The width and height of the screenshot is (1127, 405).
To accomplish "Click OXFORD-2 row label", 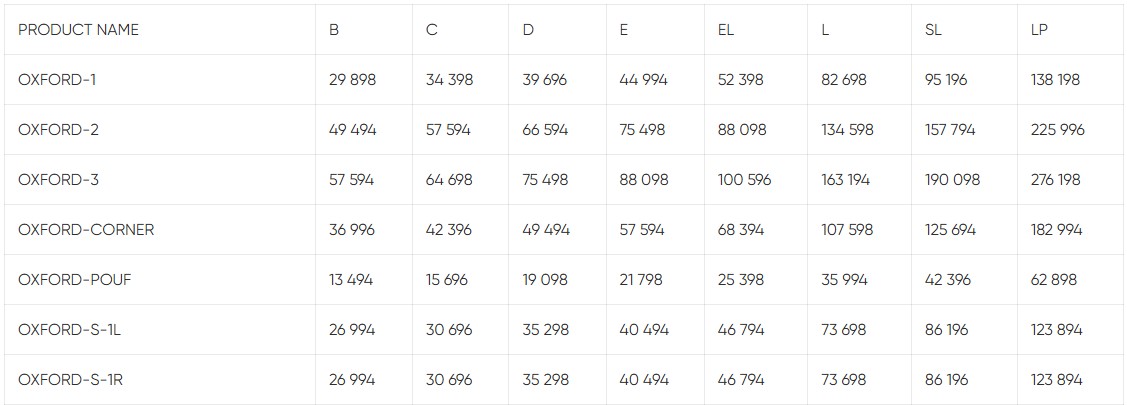I will click(58, 130).
